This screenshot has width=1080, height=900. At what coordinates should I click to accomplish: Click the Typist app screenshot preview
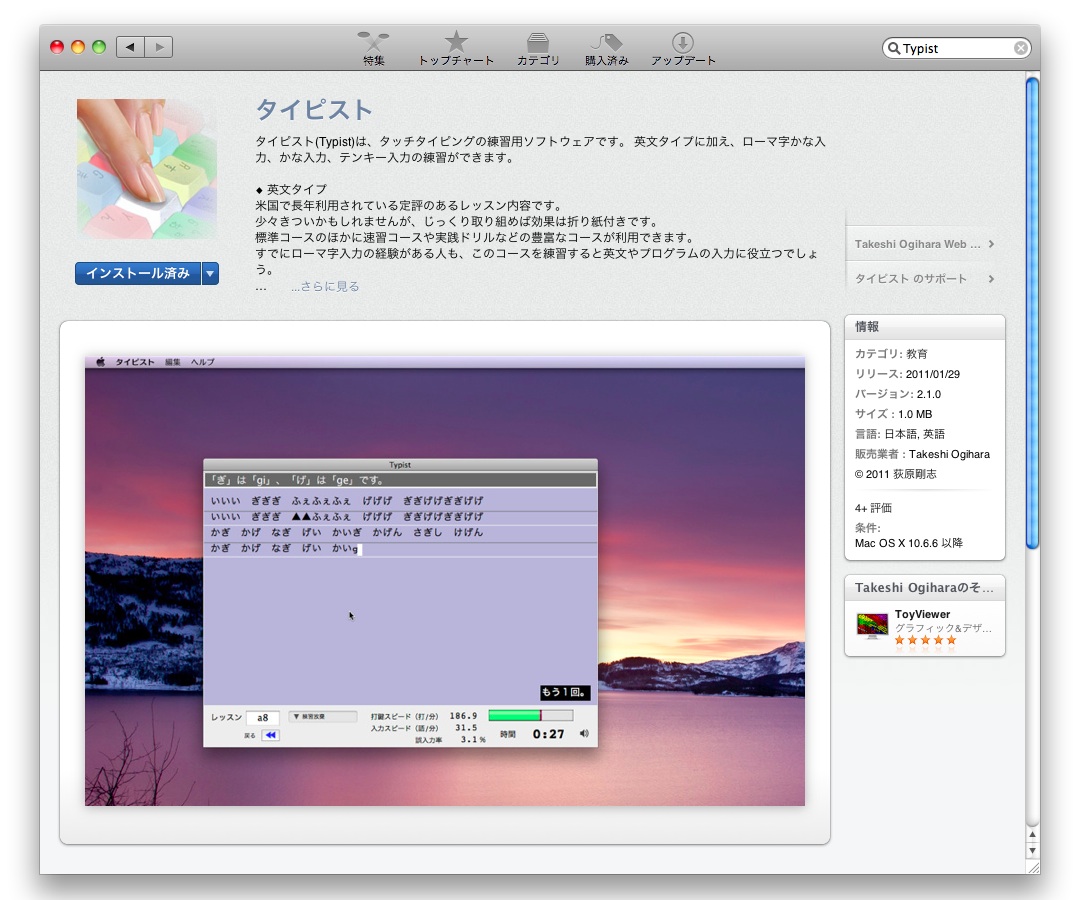pos(445,580)
